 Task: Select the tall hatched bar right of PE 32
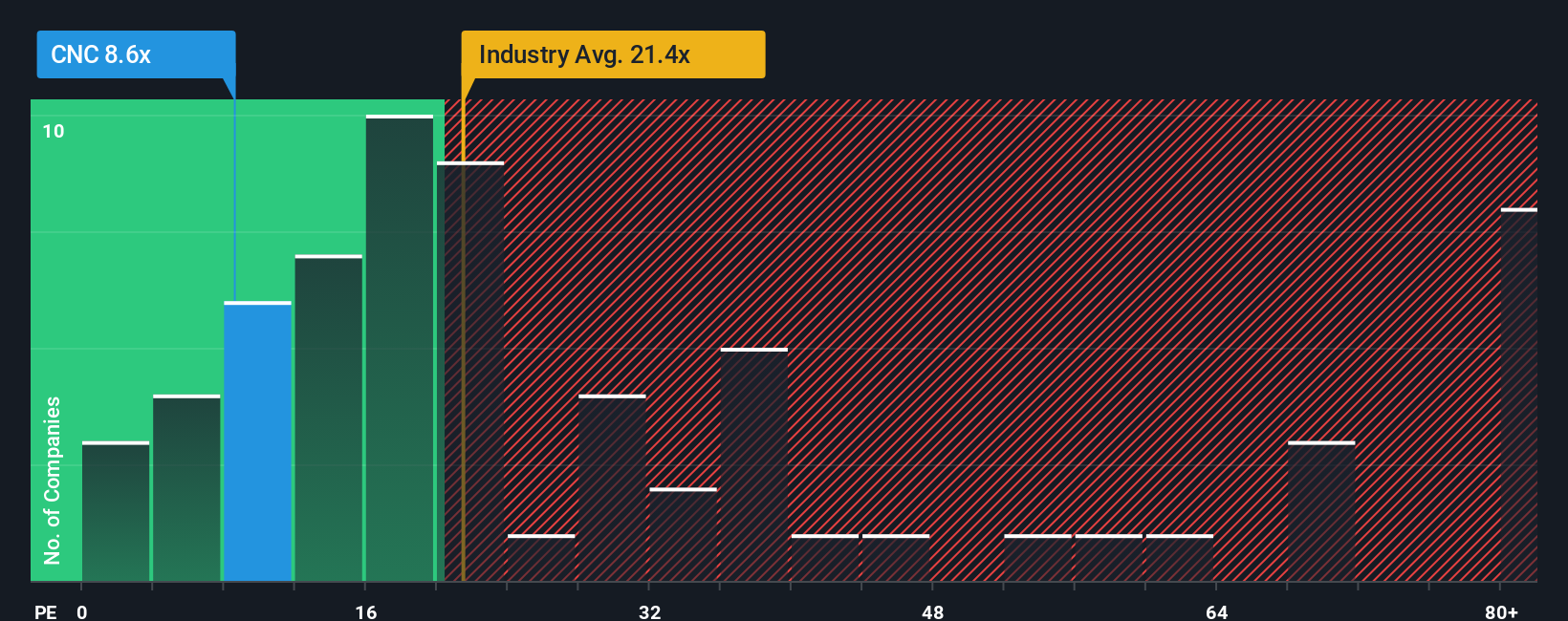pos(754,464)
